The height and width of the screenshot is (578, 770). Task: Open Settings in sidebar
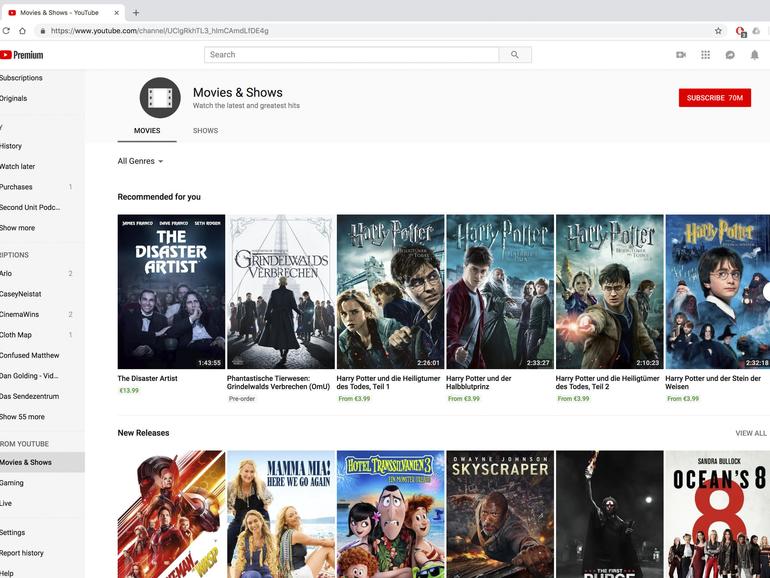pos(13,532)
